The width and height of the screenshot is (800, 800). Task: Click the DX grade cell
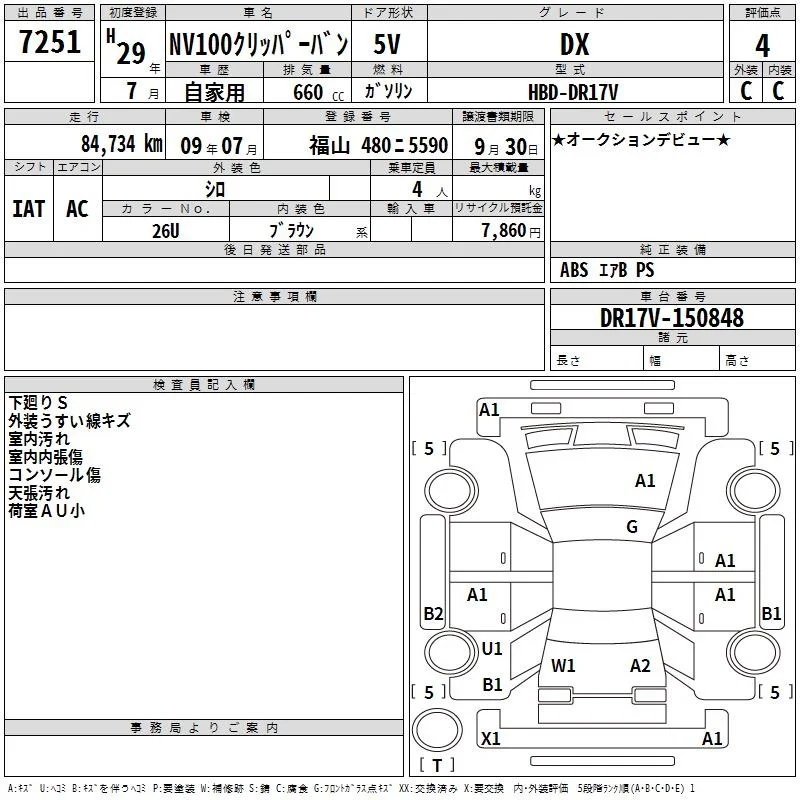[x=574, y=44]
